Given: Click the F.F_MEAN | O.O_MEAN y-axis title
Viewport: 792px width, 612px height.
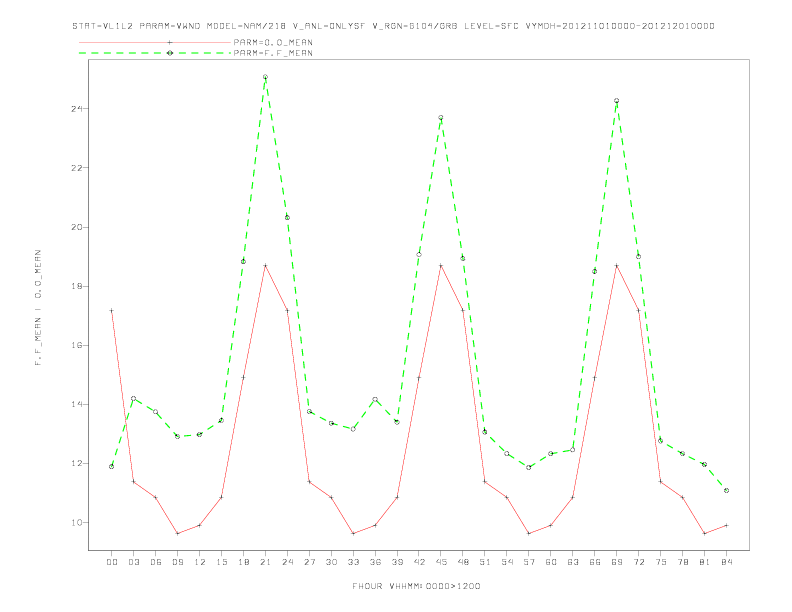Looking at the screenshot, I should 38,308.
